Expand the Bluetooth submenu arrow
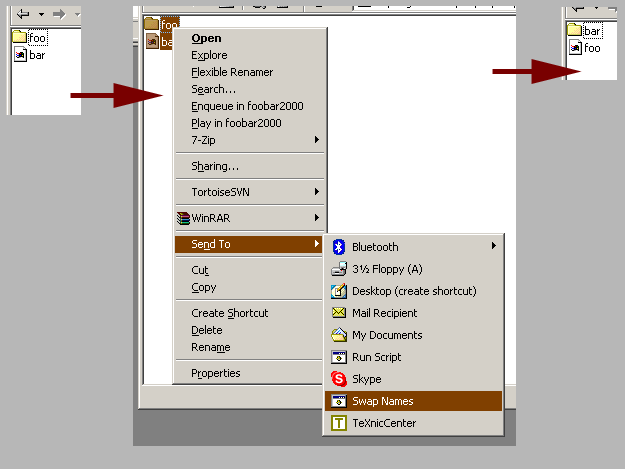Image resolution: width=625 pixels, height=469 pixels. click(493, 247)
